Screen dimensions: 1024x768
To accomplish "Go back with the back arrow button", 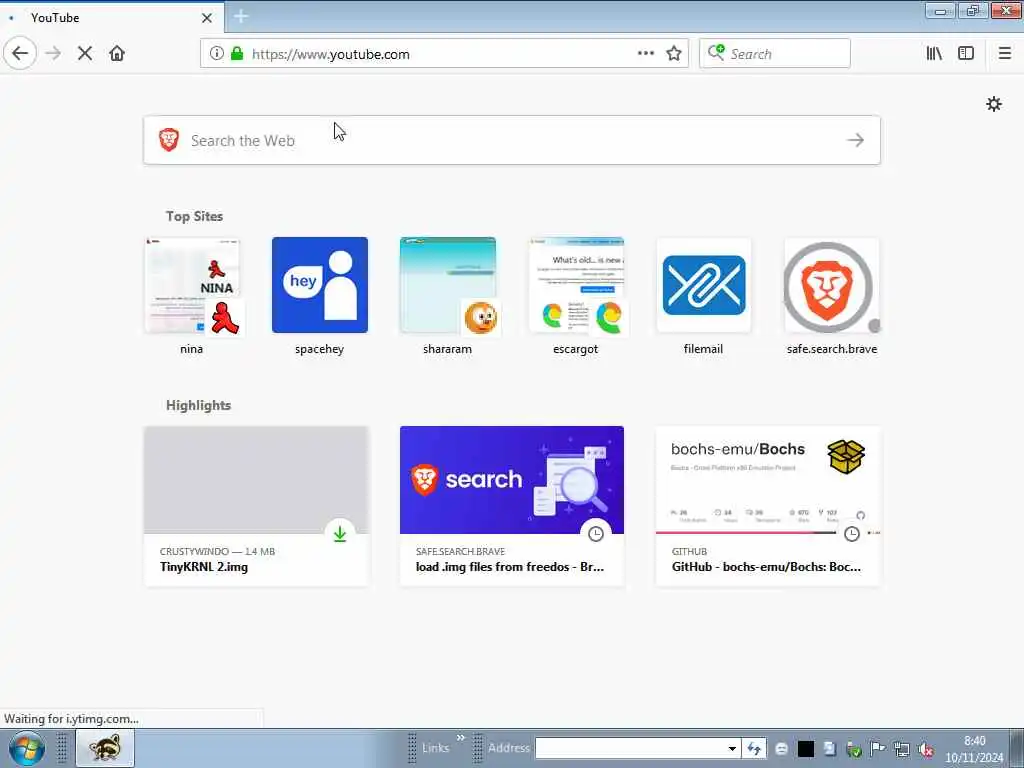I will 20,54.
